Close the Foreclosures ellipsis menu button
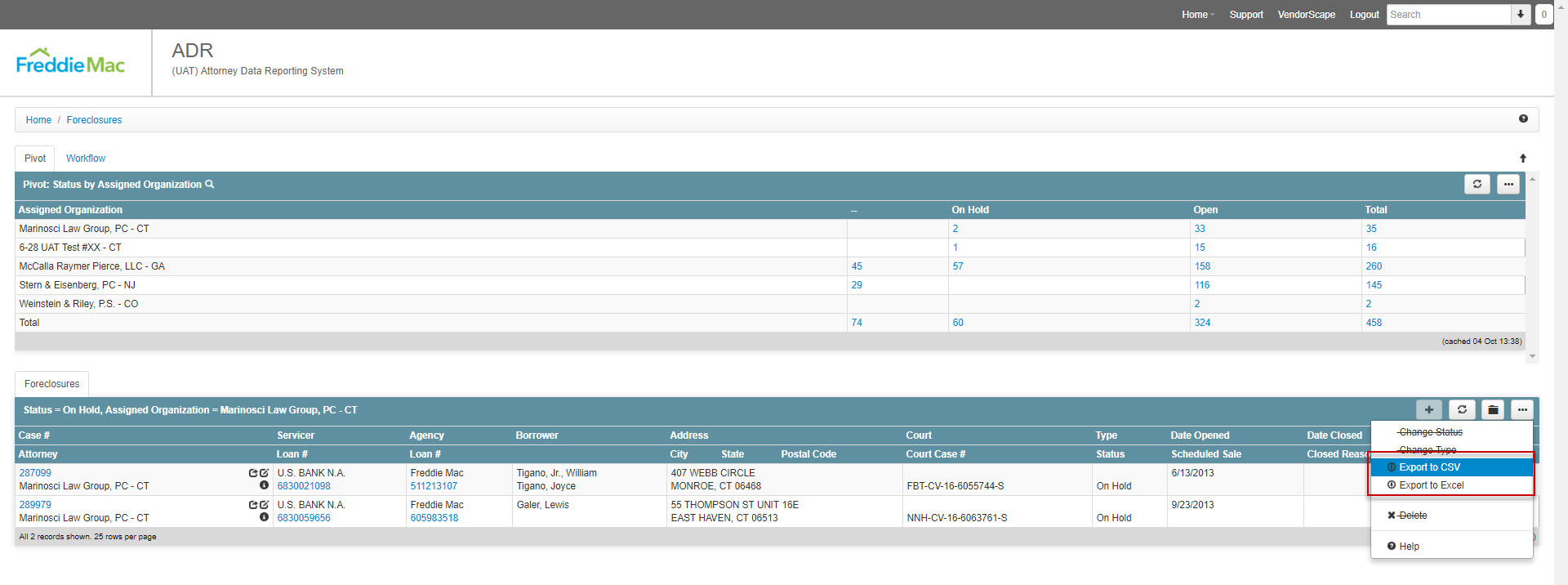 pos(1522,410)
